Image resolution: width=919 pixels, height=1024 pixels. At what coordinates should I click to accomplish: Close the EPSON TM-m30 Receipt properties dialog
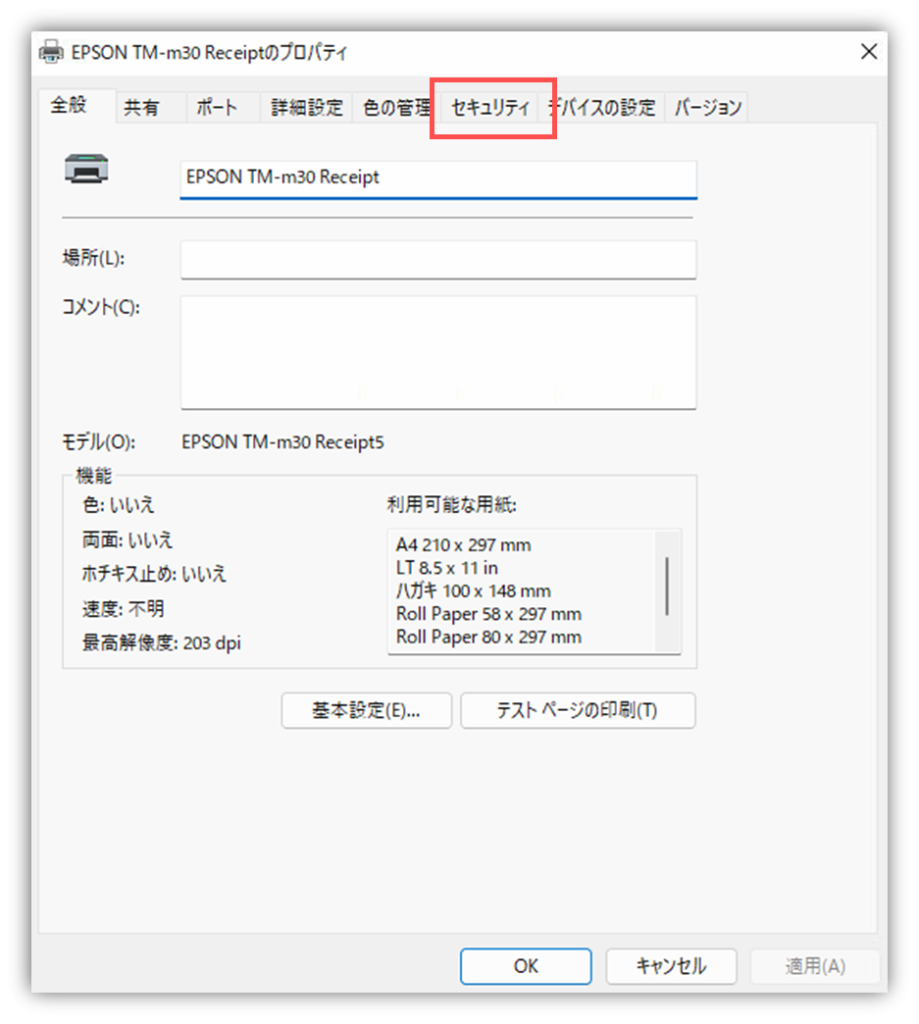(868, 52)
